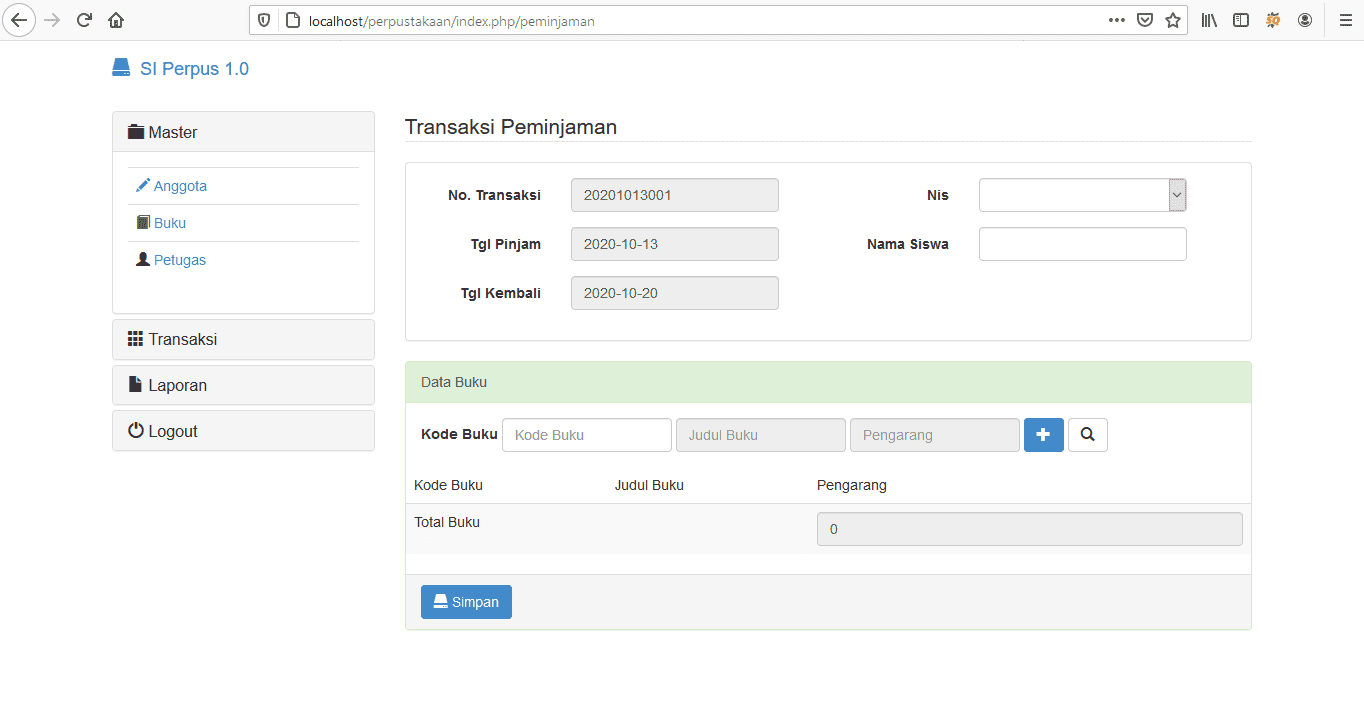Select the Buku book icon

coord(141,222)
